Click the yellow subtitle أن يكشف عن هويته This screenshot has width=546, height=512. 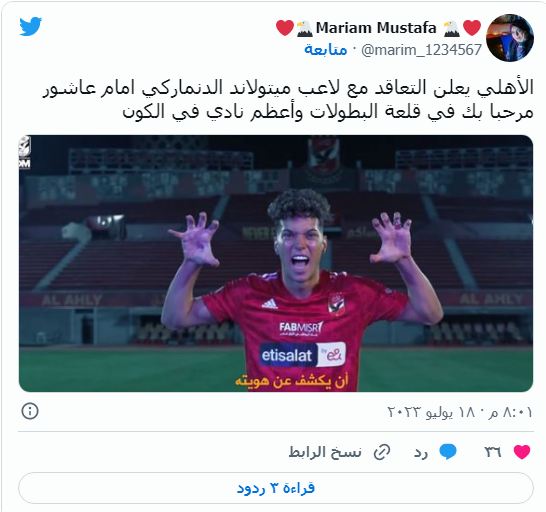(x=292, y=380)
